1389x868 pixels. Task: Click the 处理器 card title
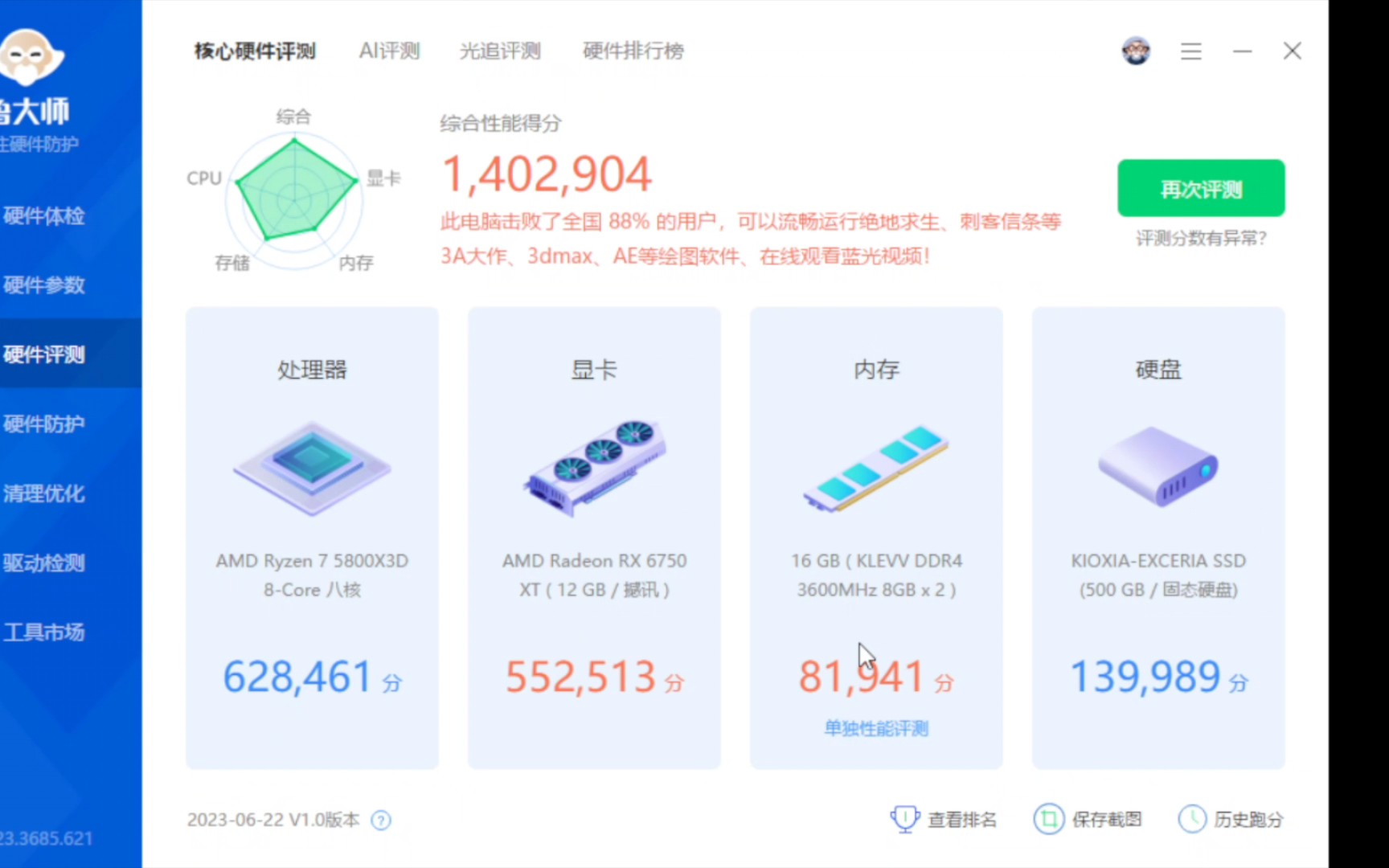(x=312, y=370)
